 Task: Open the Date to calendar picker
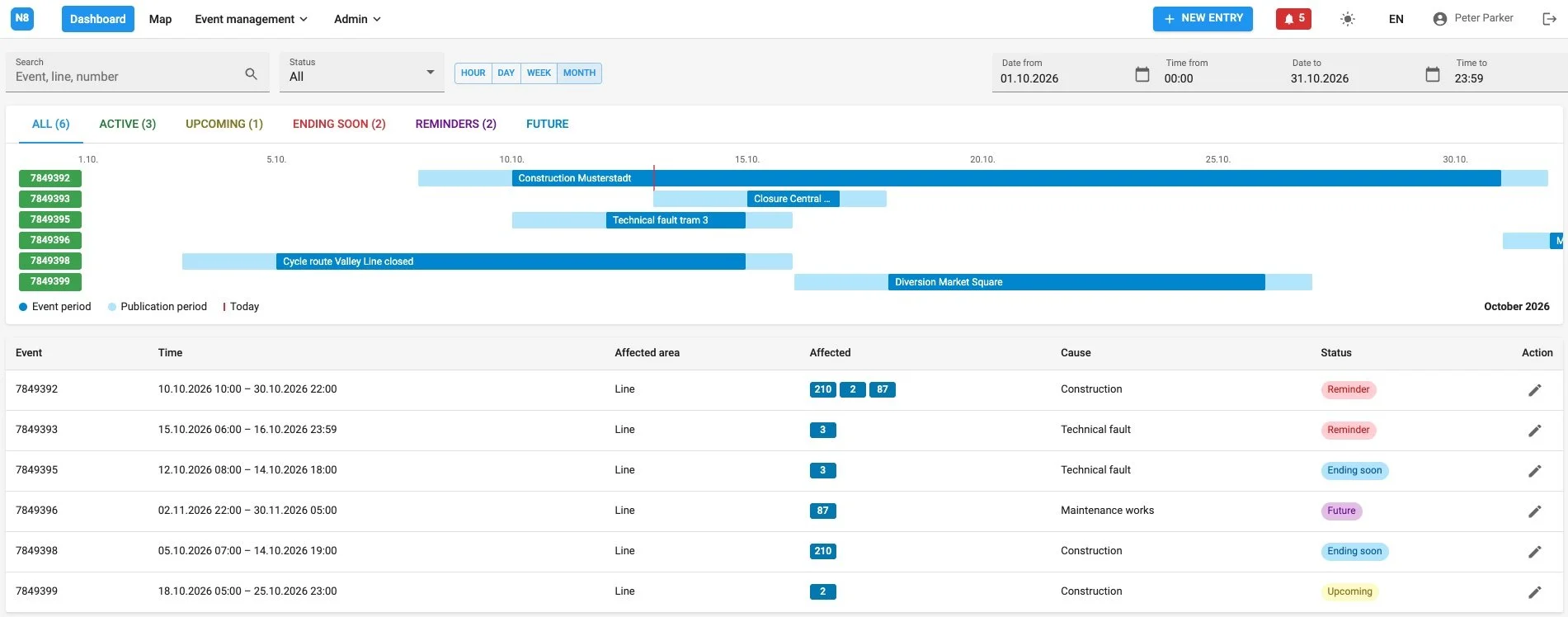pyautogui.click(x=1433, y=74)
